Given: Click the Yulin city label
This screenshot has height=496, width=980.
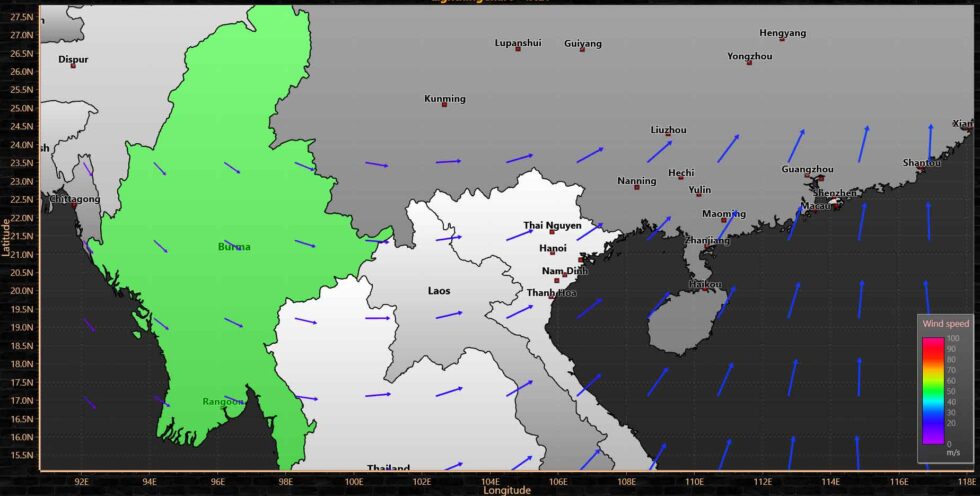Looking at the screenshot, I should [x=699, y=189].
